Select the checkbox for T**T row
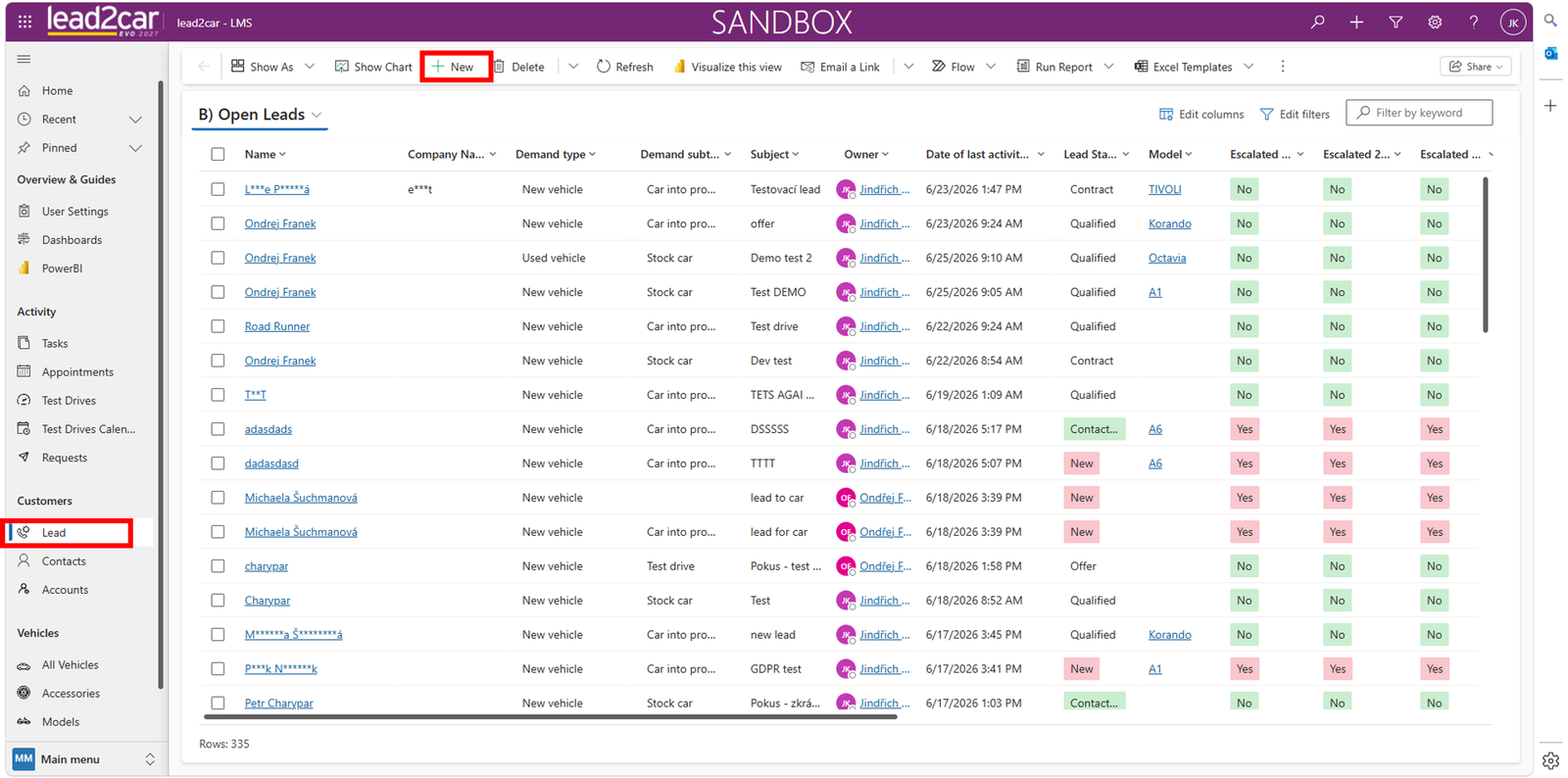This screenshot has height=778, width=1568. pyautogui.click(x=218, y=395)
